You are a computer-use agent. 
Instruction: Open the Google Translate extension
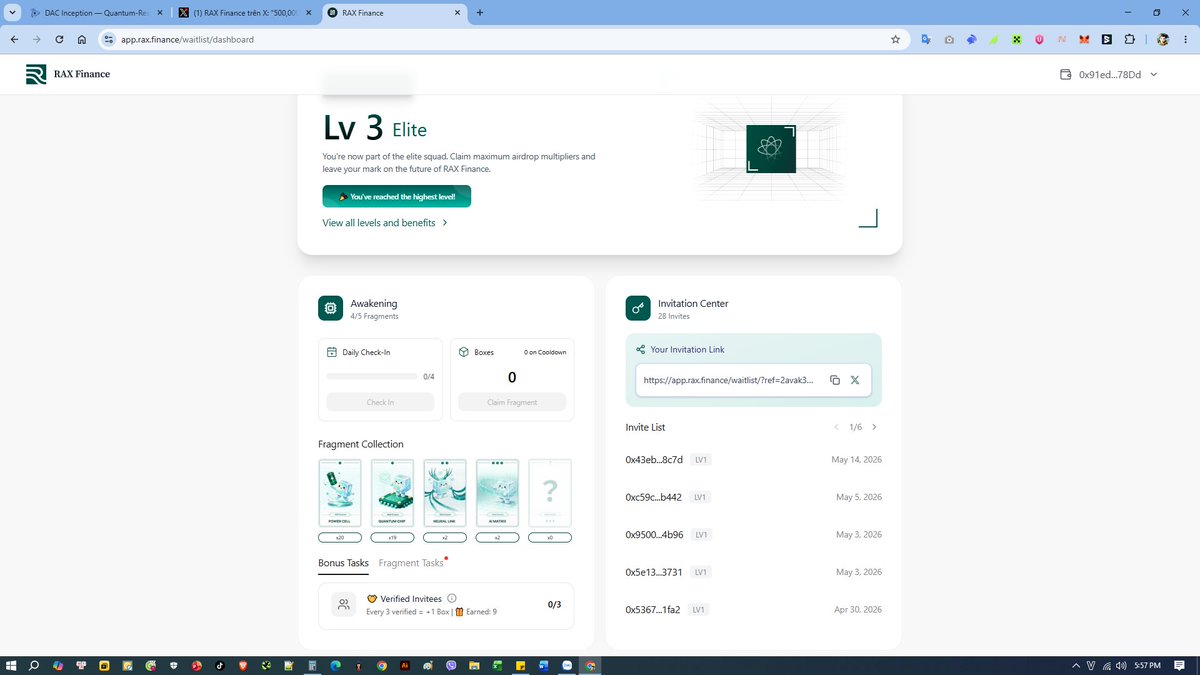[925, 39]
